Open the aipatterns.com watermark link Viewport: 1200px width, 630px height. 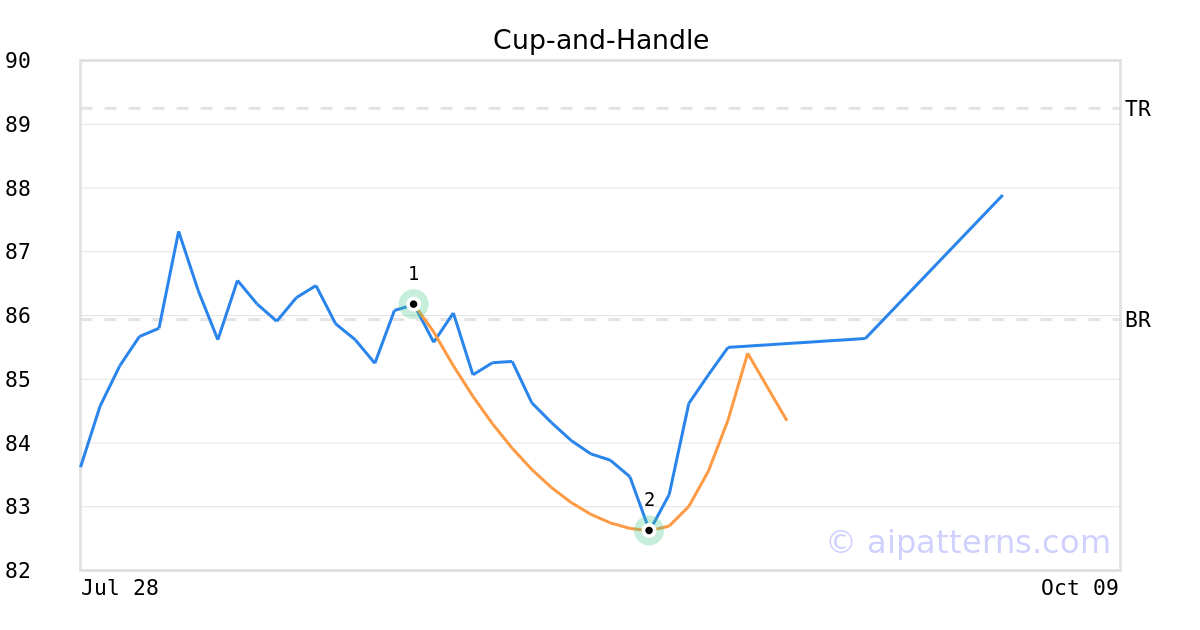tap(968, 542)
